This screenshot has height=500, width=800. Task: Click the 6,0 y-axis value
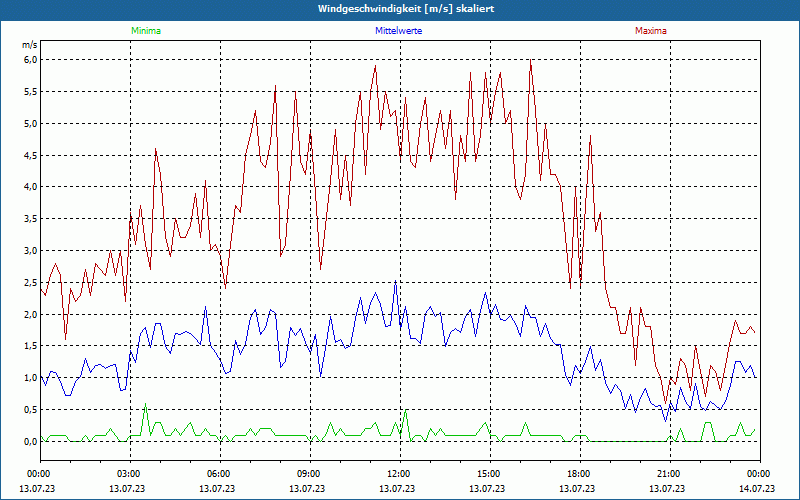(x=31, y=60)
